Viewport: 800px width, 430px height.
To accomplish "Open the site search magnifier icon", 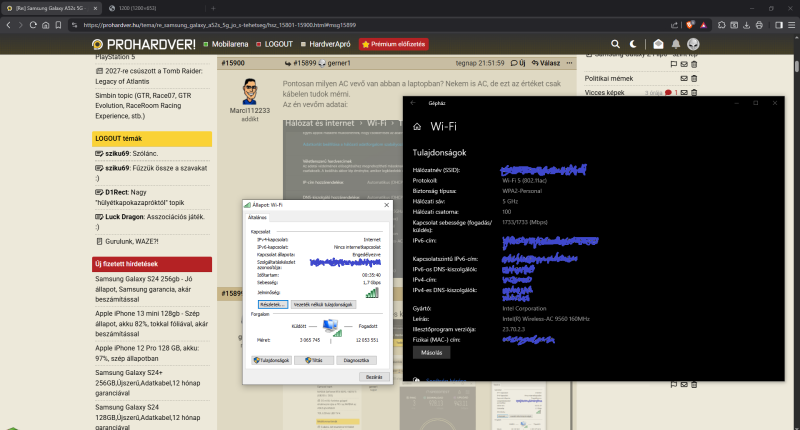I will [615, 44].
